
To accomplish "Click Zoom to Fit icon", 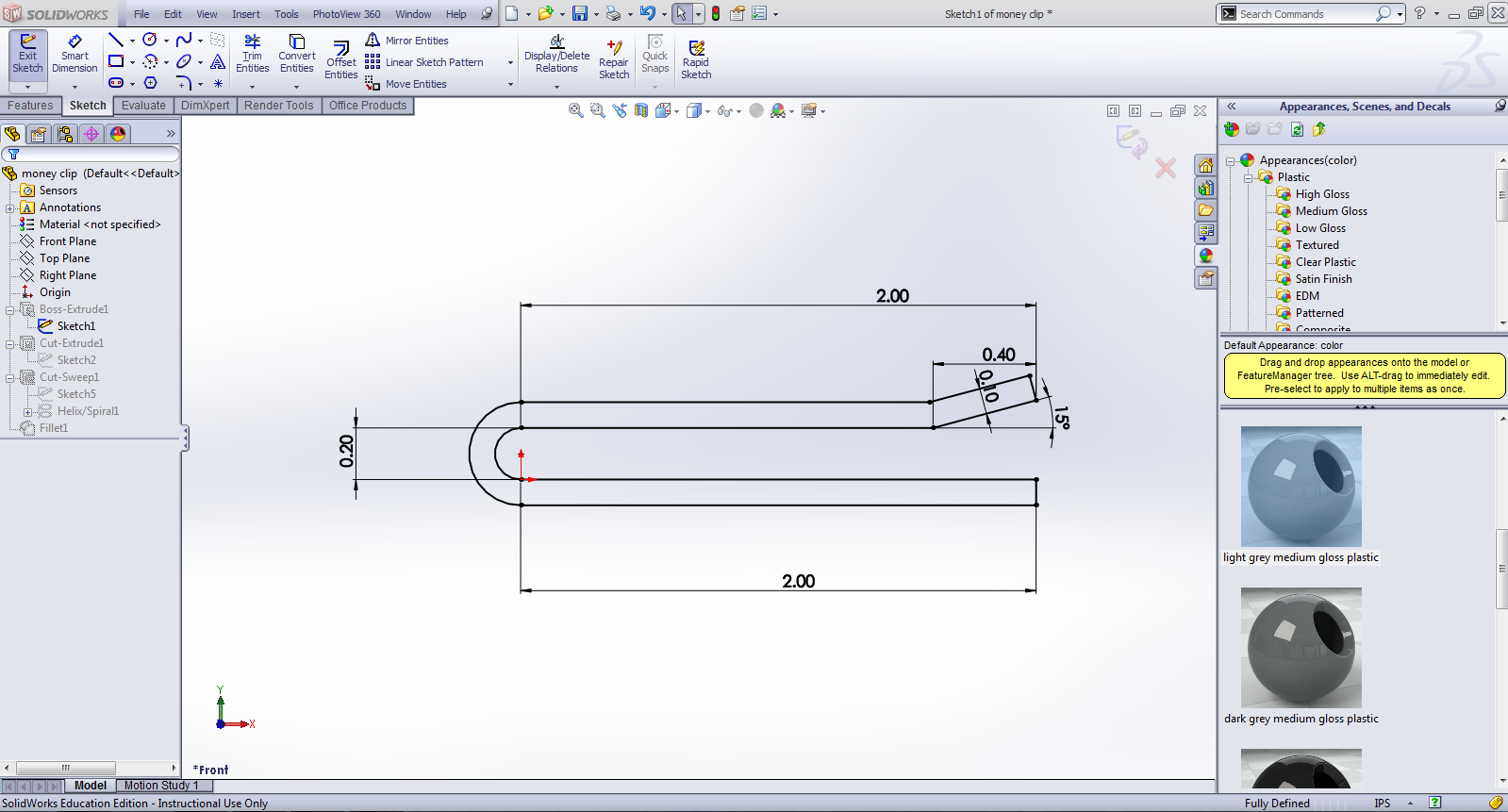I will 575,110.
